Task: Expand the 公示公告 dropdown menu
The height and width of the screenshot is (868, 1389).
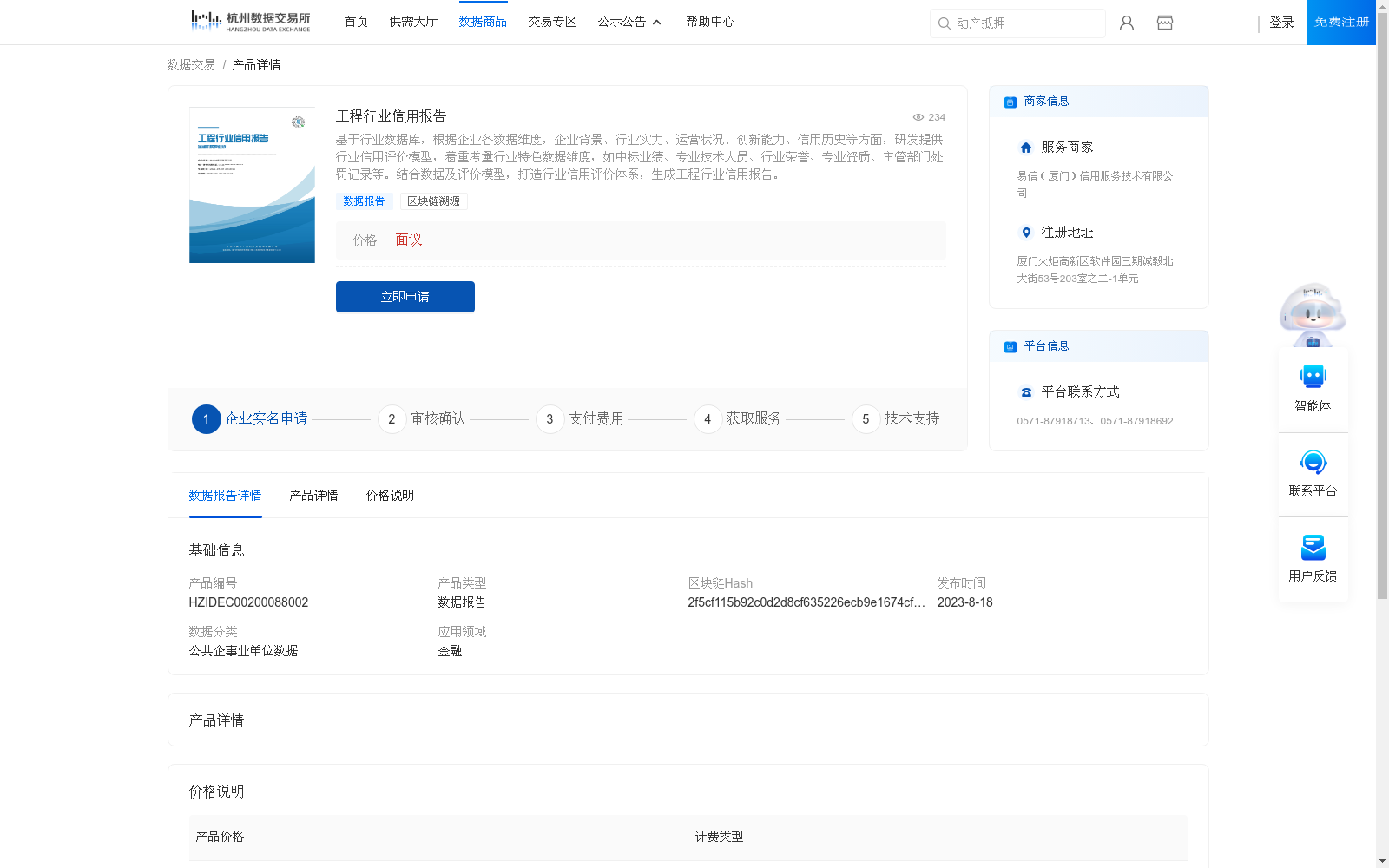Action: tap(629, 22)
